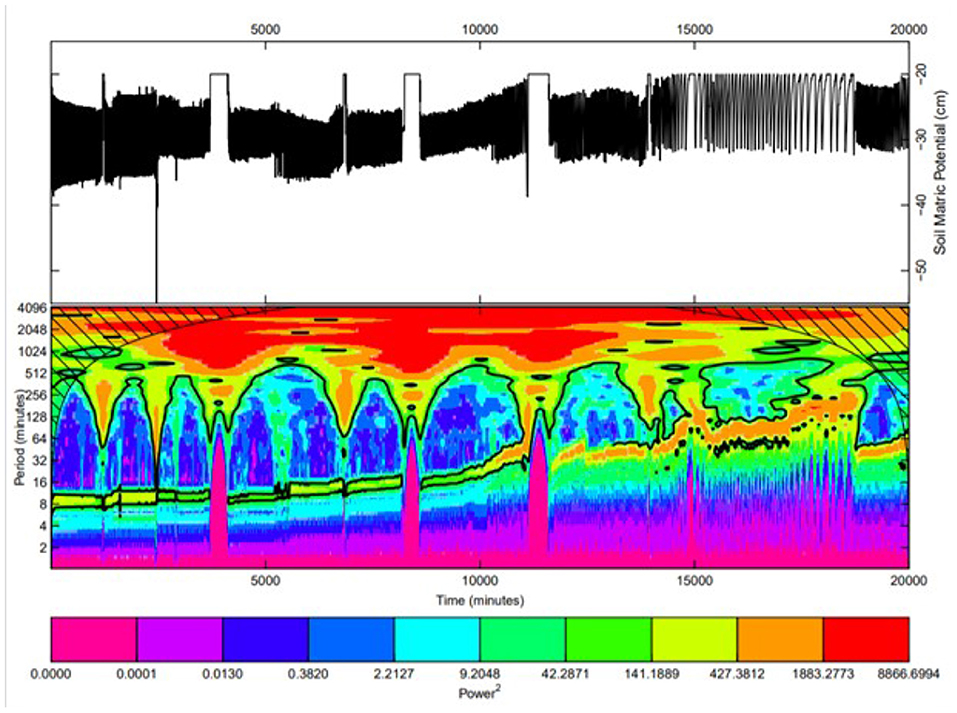Screen dimensions: 957x713
Task: Click legend value 2.2127
Action: point(394,675)
